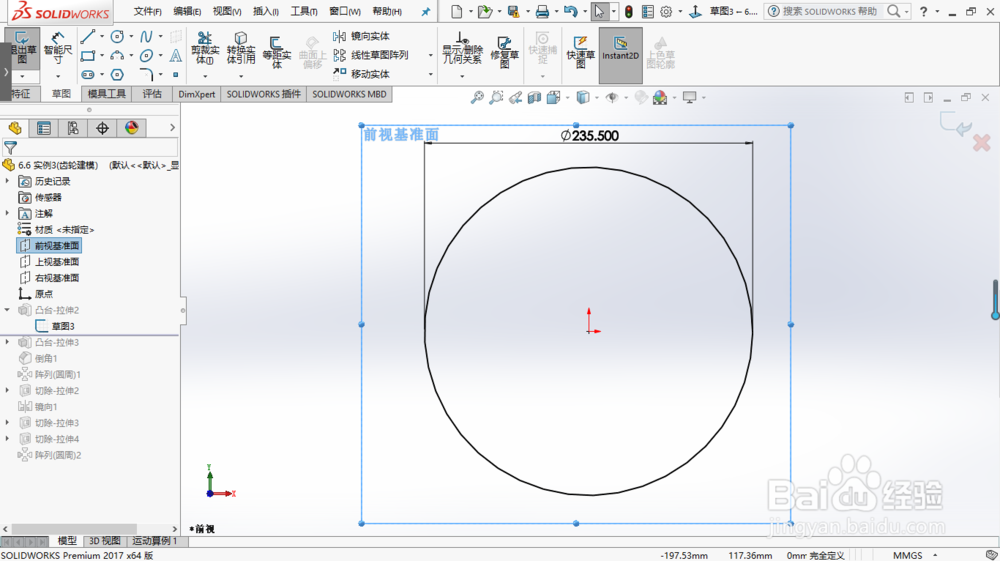Select the Ellipse sketch tool
This screenshot has height=561, width=1000.
[x=147, y=56]
